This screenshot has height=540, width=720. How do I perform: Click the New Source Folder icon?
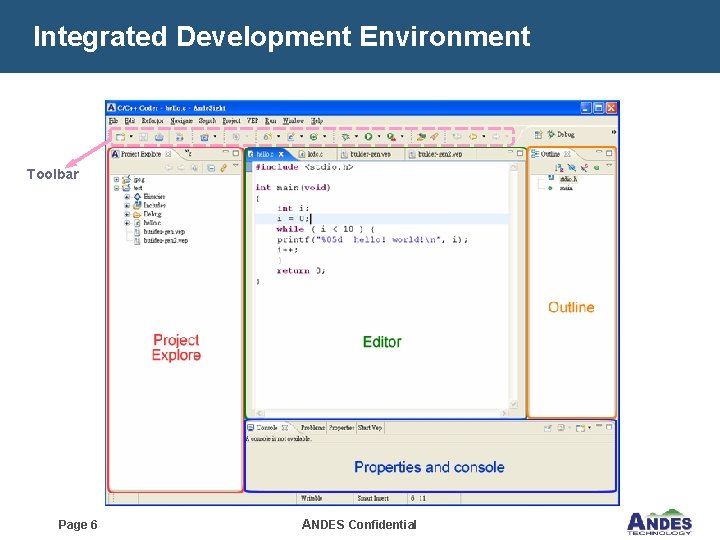click(291, 137)
